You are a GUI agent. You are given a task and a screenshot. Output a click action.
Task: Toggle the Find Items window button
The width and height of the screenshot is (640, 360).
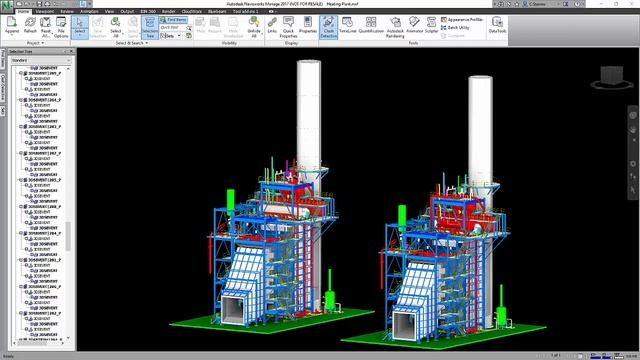click(173, 20)
